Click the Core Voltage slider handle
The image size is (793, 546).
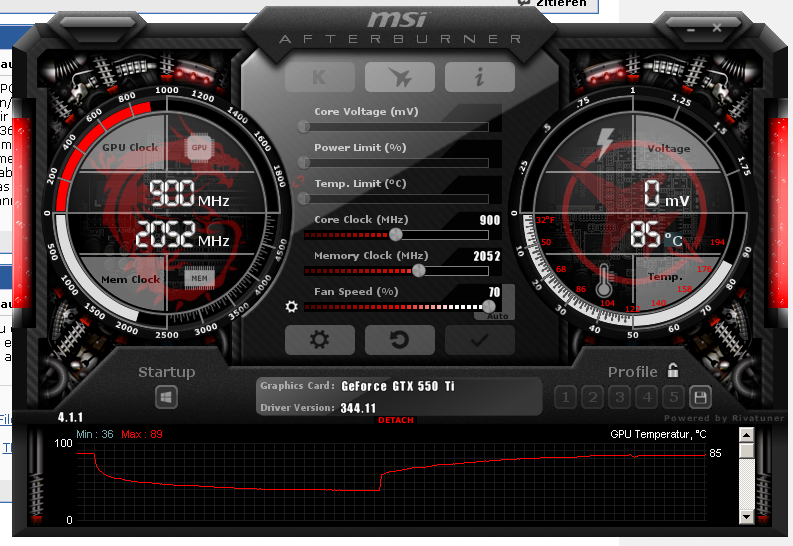click(x=304, y=126)
